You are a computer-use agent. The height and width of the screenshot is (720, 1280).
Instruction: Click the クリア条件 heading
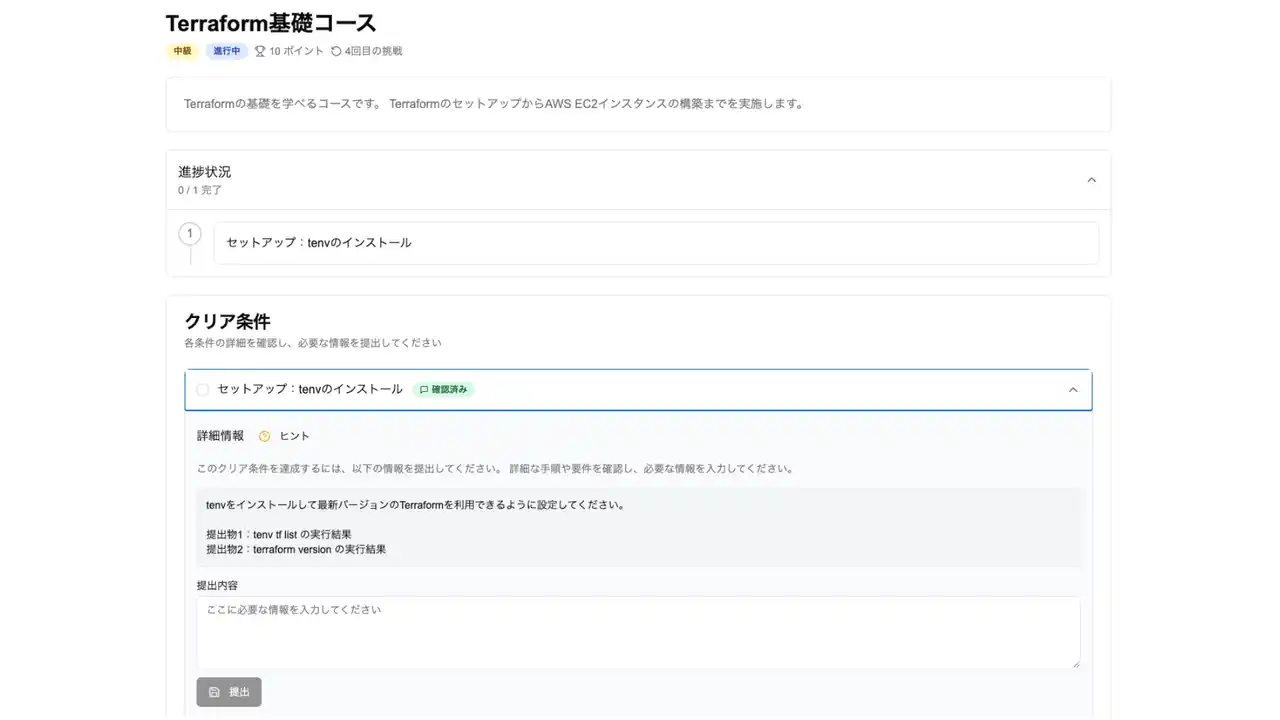(227, 321)
